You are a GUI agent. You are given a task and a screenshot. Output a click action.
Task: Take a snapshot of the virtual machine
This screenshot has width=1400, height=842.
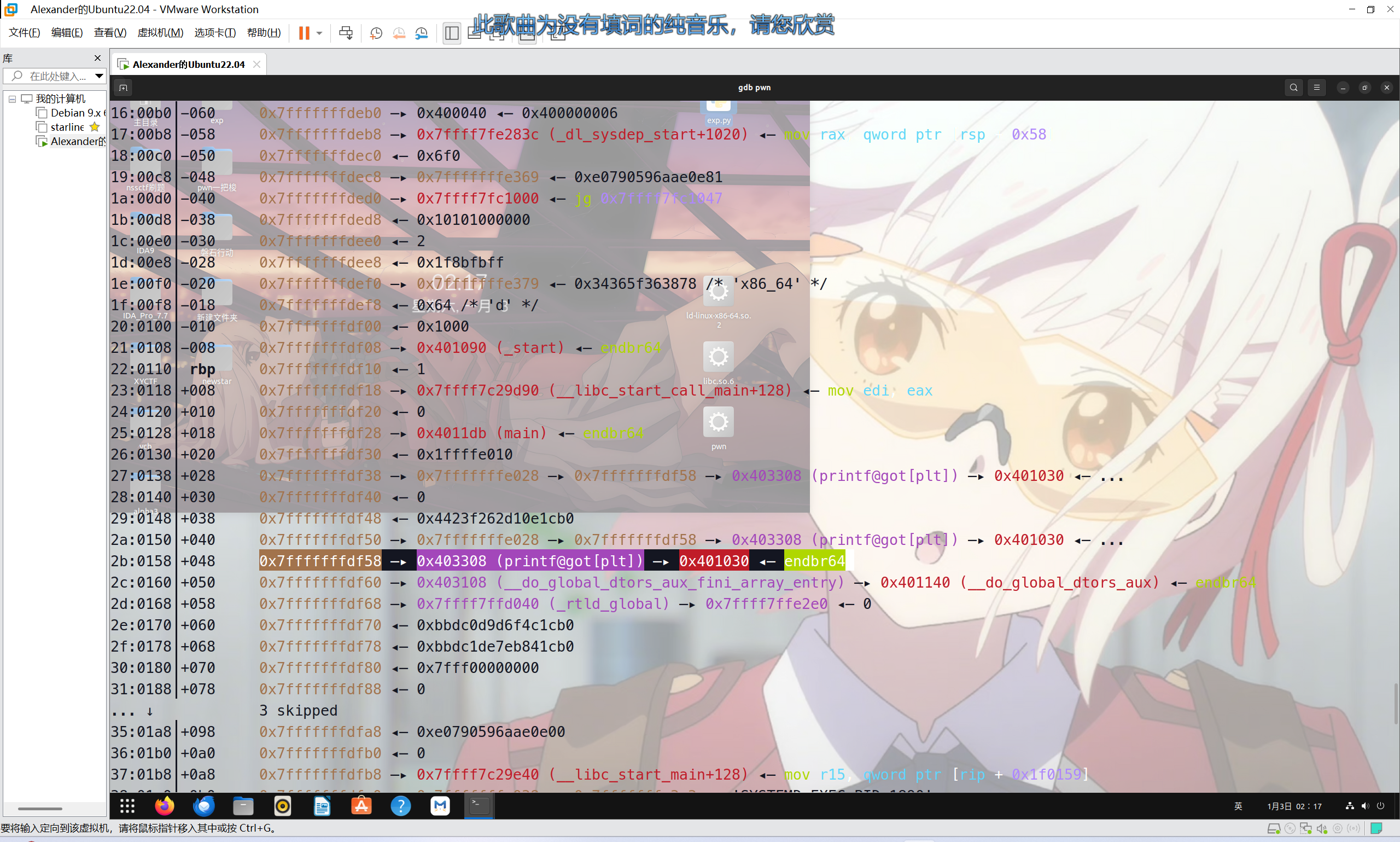point(376,33)
